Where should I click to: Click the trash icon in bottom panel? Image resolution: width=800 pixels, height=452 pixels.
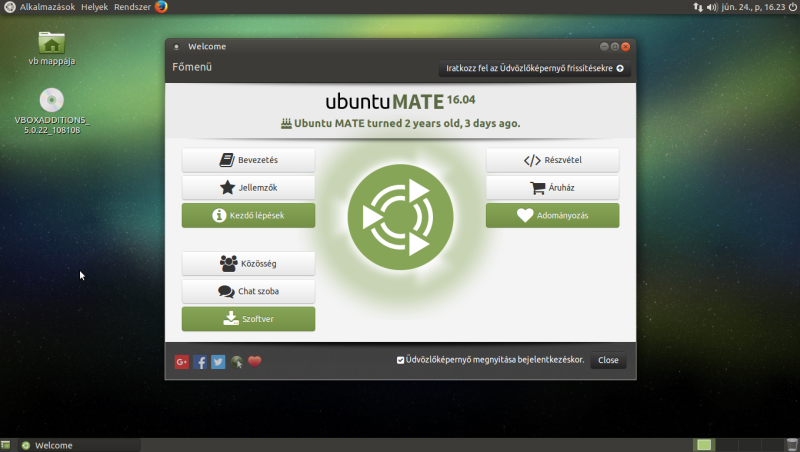tap(792, 445)
